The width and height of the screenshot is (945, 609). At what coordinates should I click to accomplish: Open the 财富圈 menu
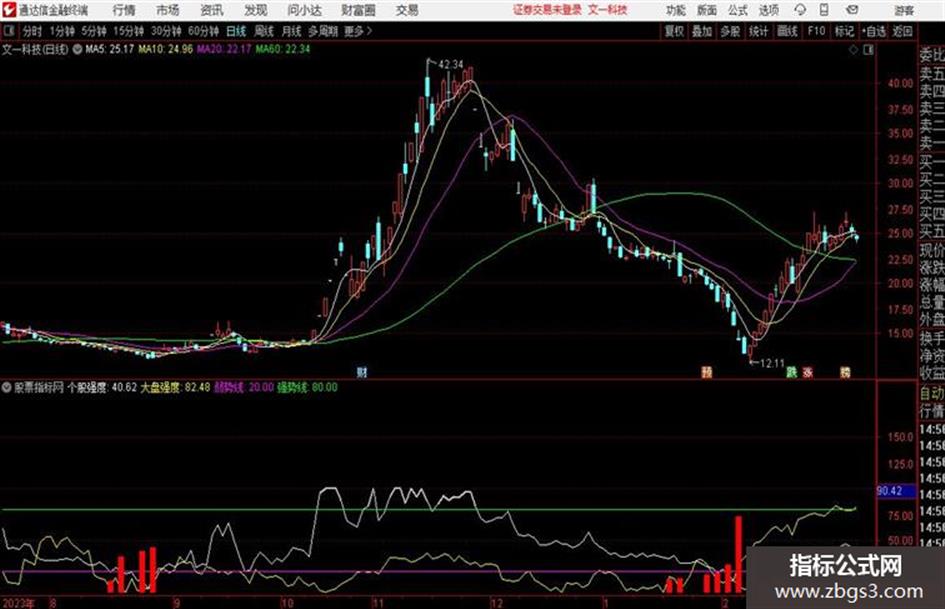click(x=358, y=10)
